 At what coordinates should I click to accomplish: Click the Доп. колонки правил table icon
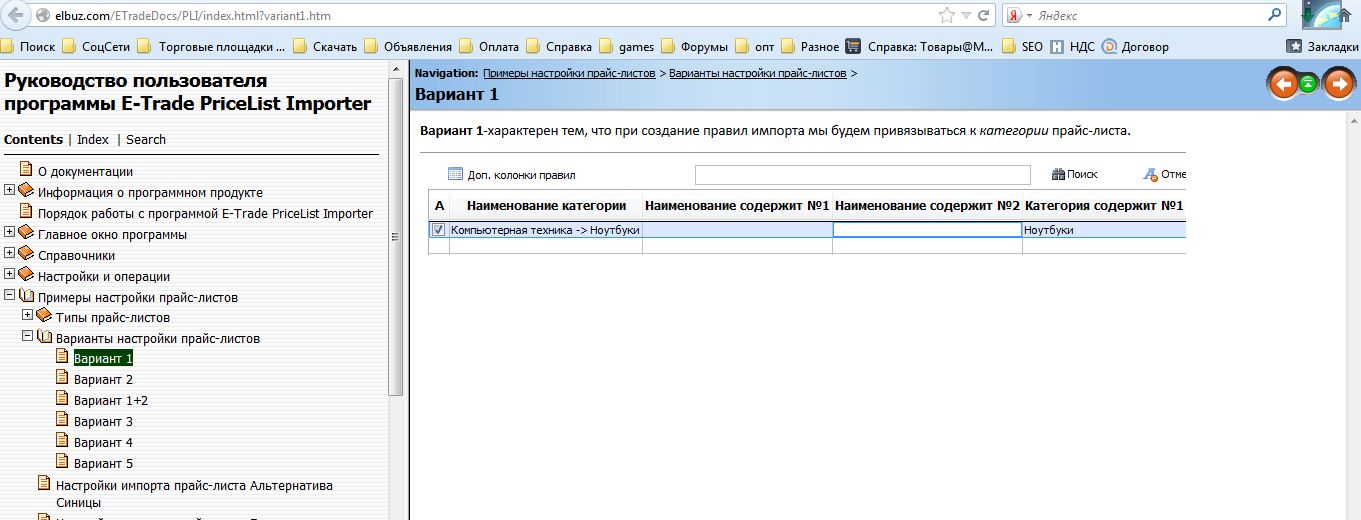[456, 174]
